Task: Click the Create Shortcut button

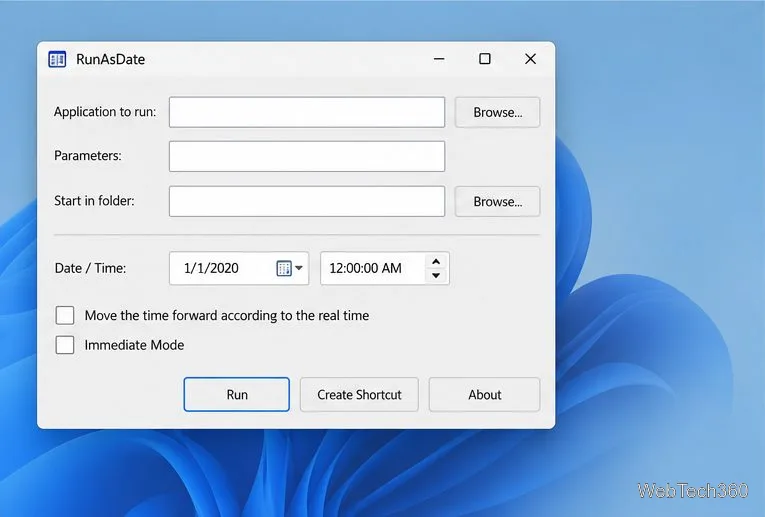Action: click(x=359, y=394)
